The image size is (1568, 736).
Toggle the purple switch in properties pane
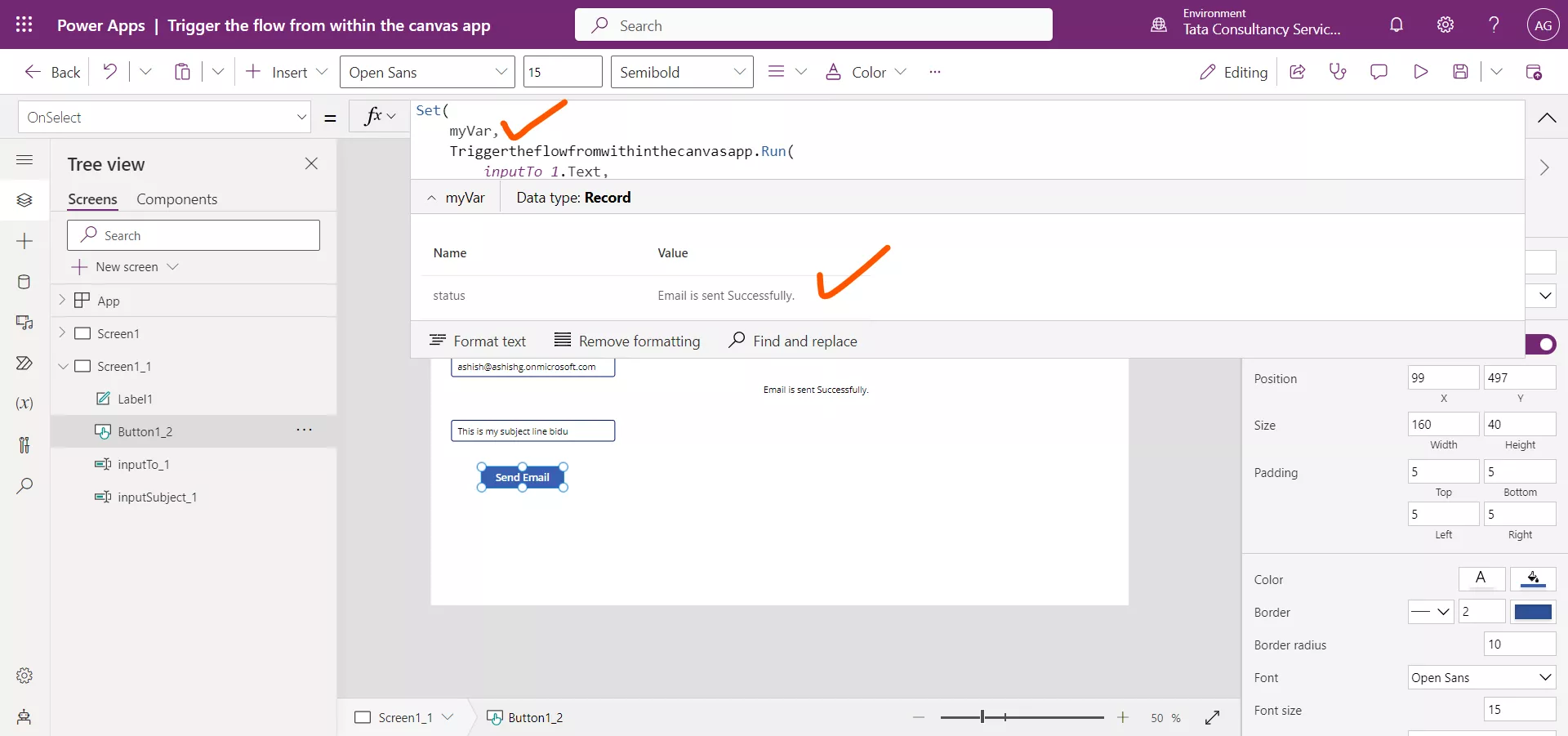[x=1541, y=344]
